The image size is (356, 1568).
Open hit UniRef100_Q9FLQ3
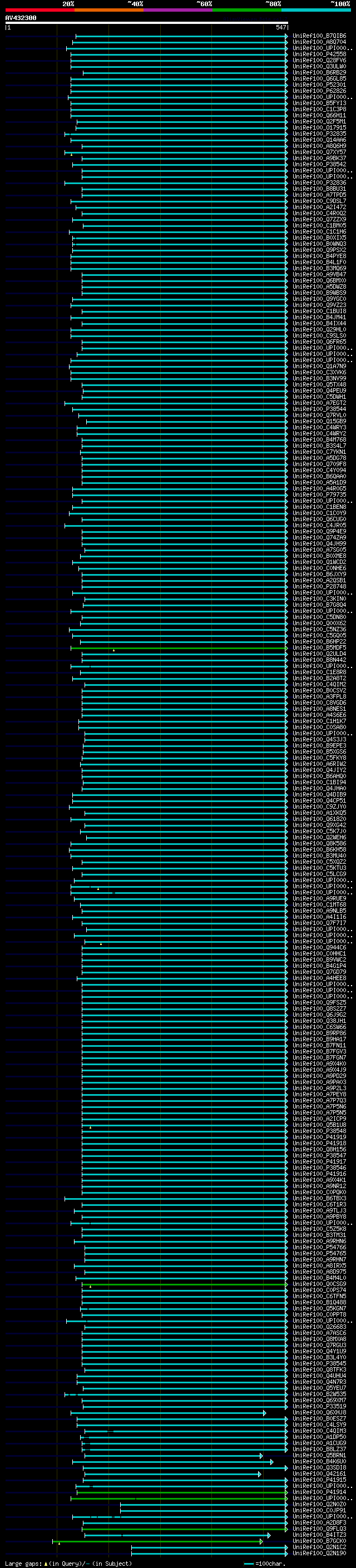point(319,1529)
